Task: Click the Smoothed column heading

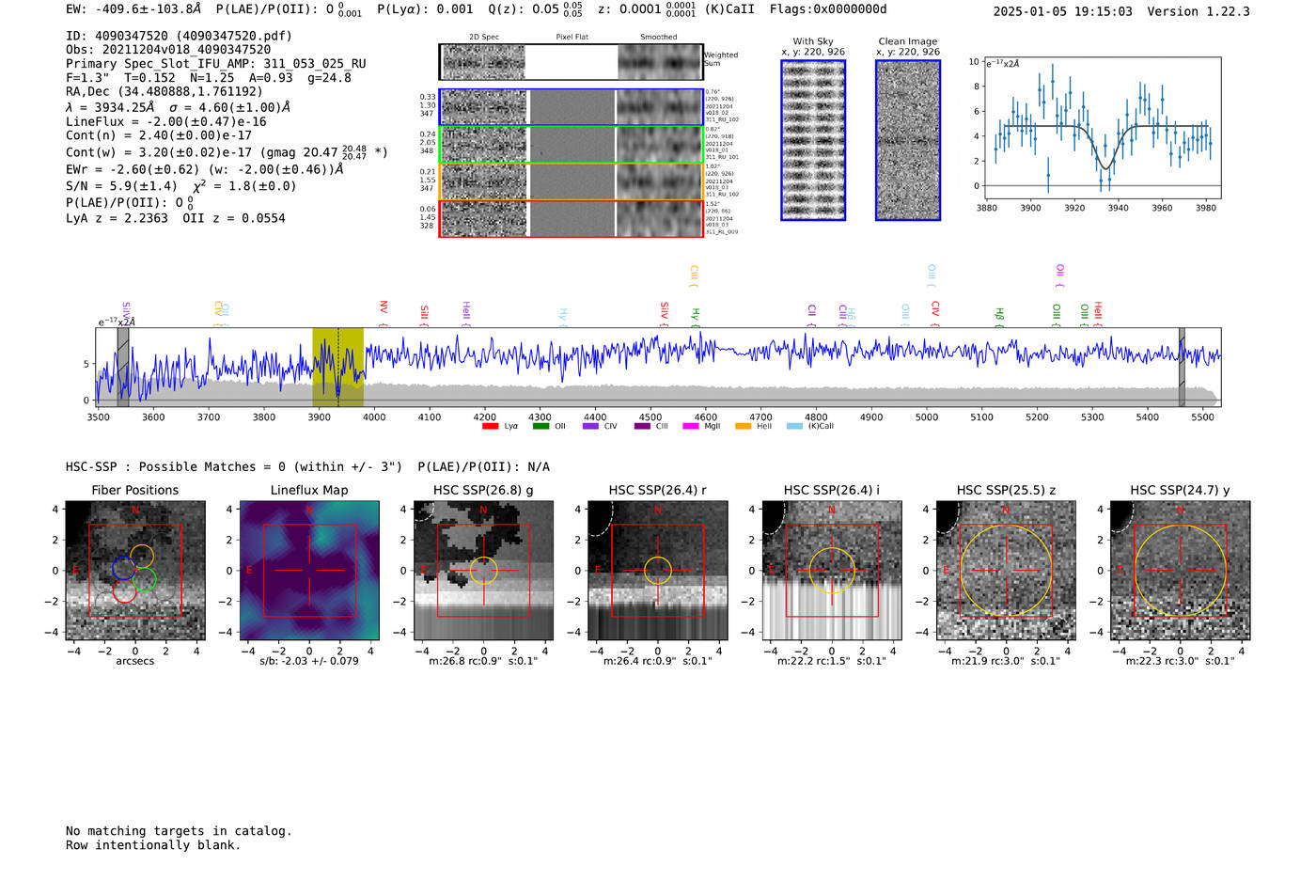Action: (659, 38)
